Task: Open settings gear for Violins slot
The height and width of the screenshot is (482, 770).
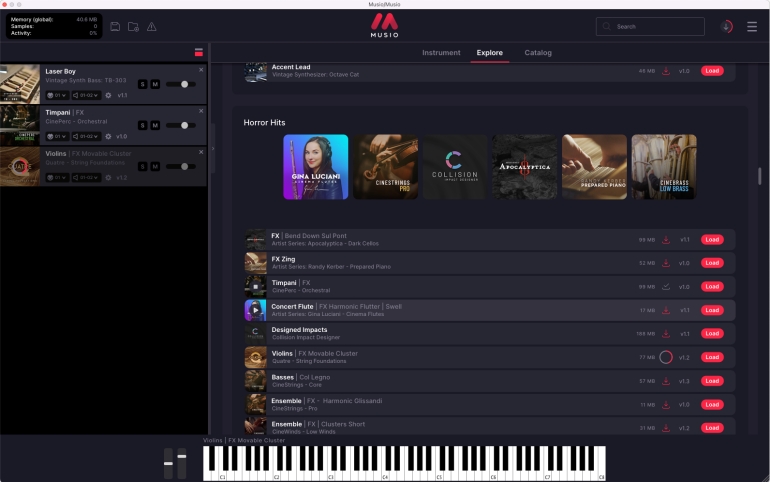Action: pos(109,178)
